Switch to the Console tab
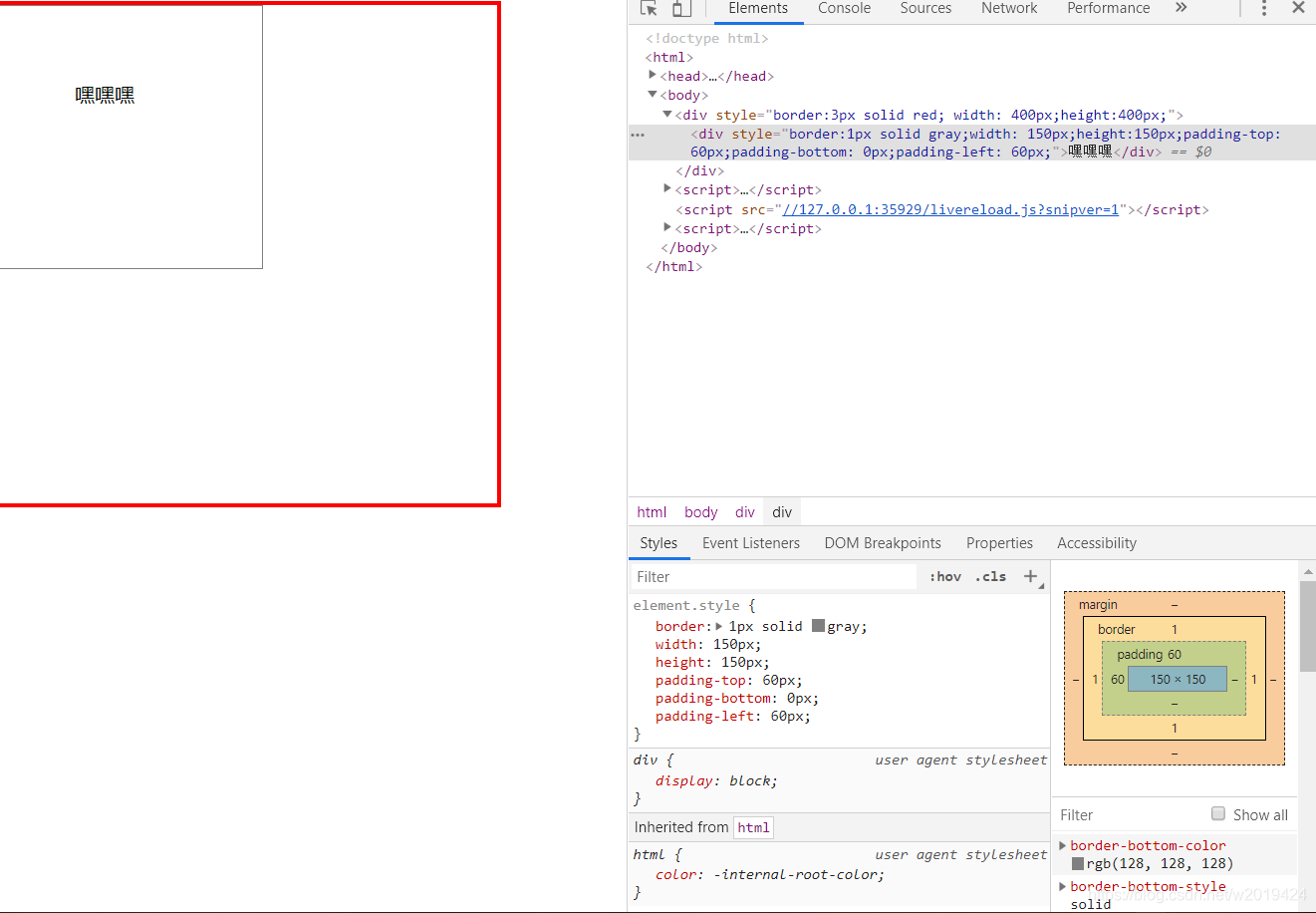 coord(844,8)
